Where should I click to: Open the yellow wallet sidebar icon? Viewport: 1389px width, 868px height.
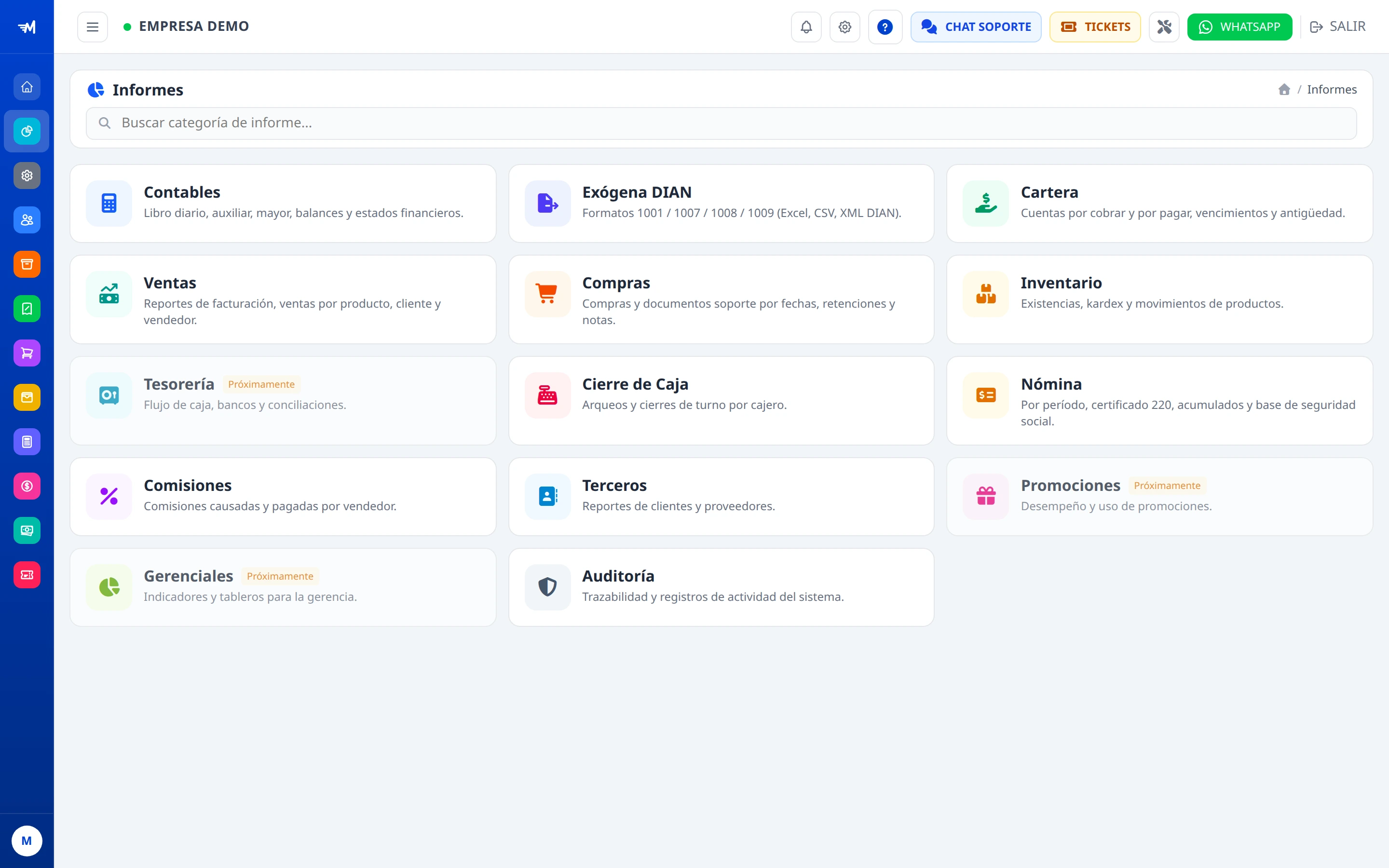click(27, 397)
